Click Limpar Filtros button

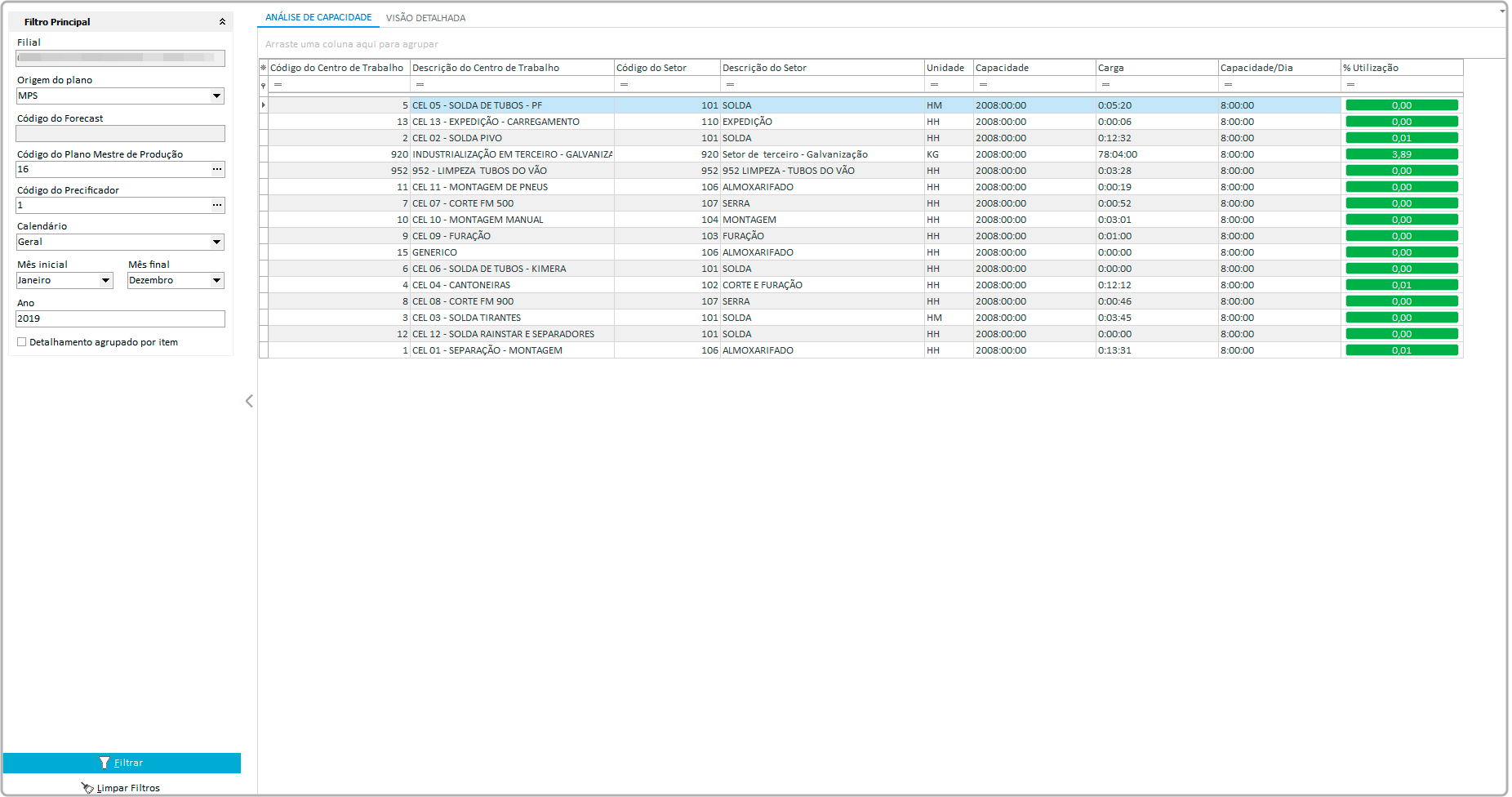121,788
